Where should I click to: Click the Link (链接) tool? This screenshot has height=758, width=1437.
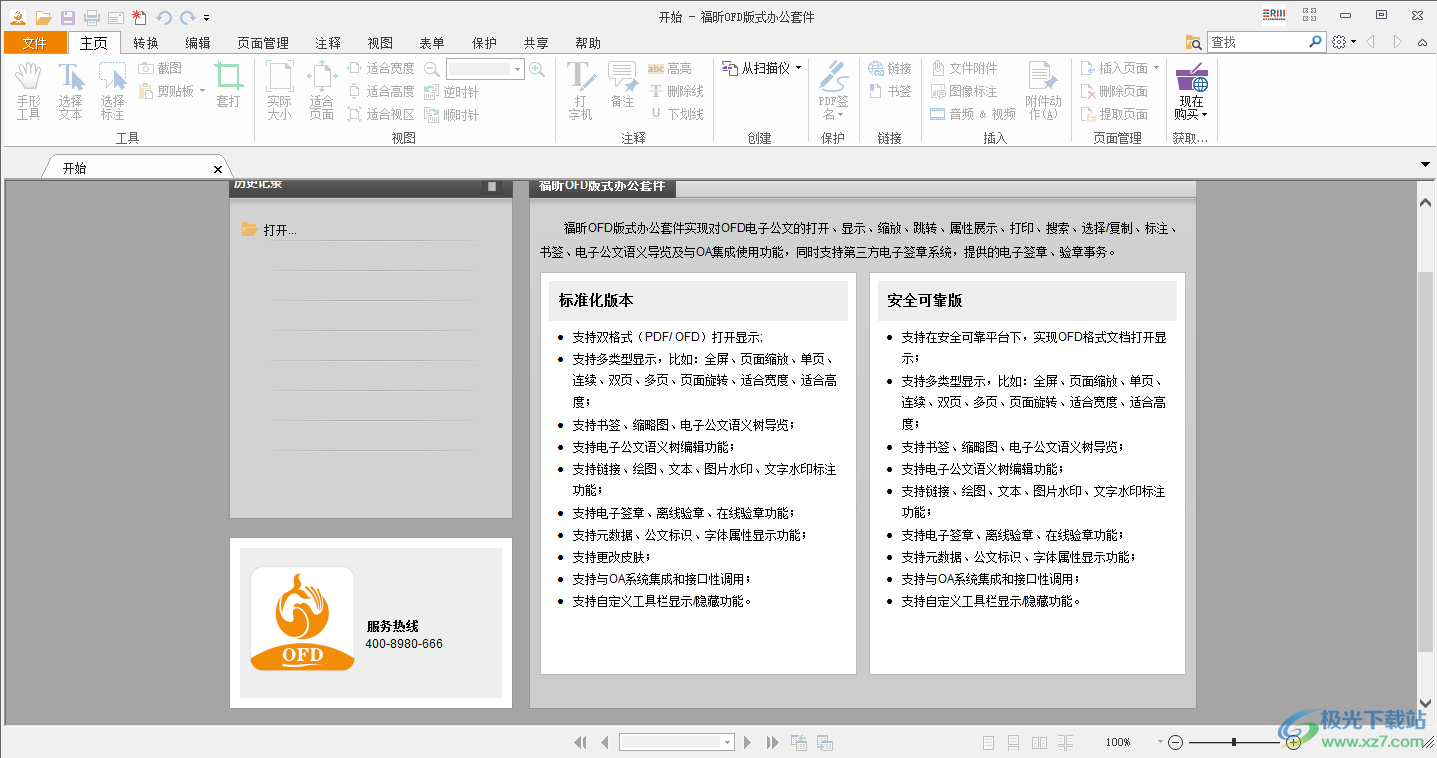(890, 68)
